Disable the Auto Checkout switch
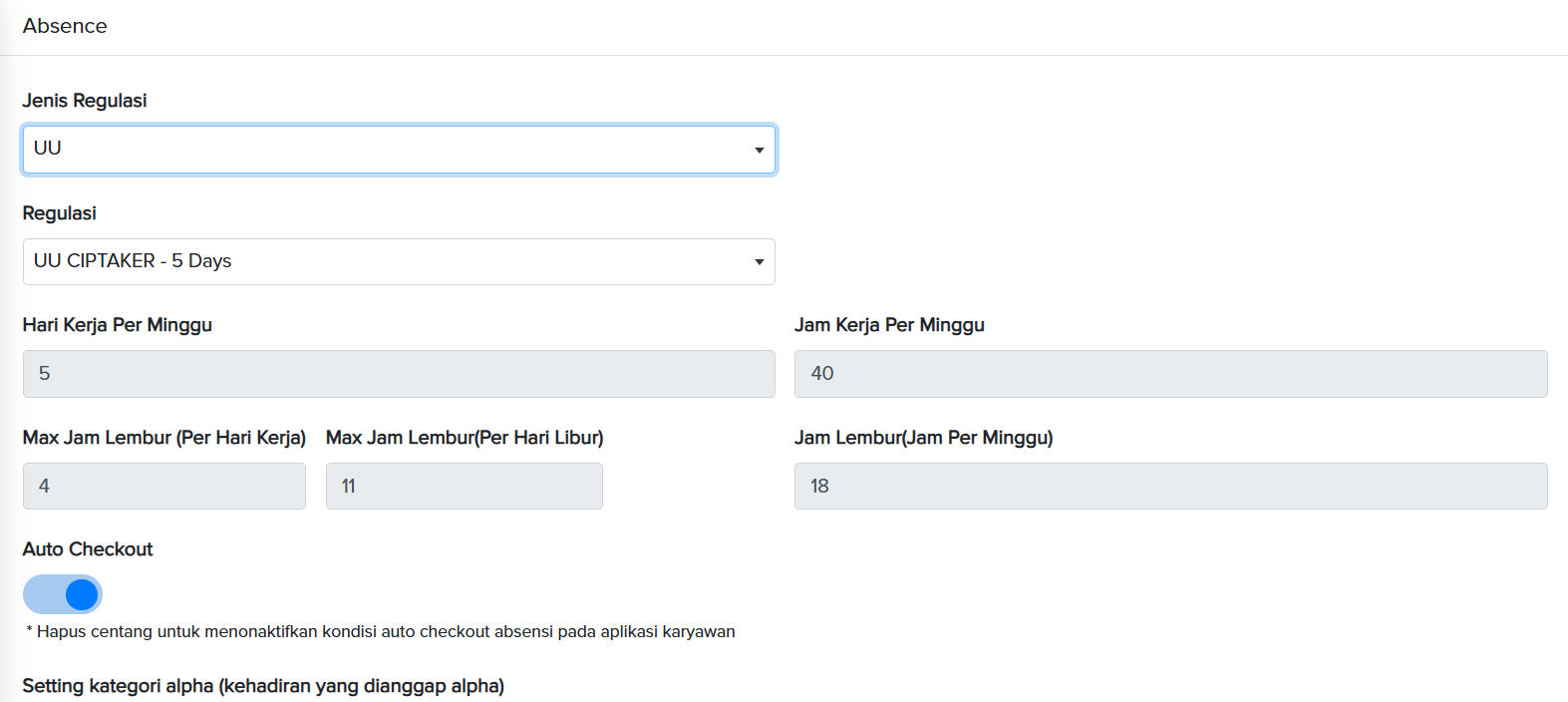Screen dimensions: 1568x702 click(x=63, y=594)
